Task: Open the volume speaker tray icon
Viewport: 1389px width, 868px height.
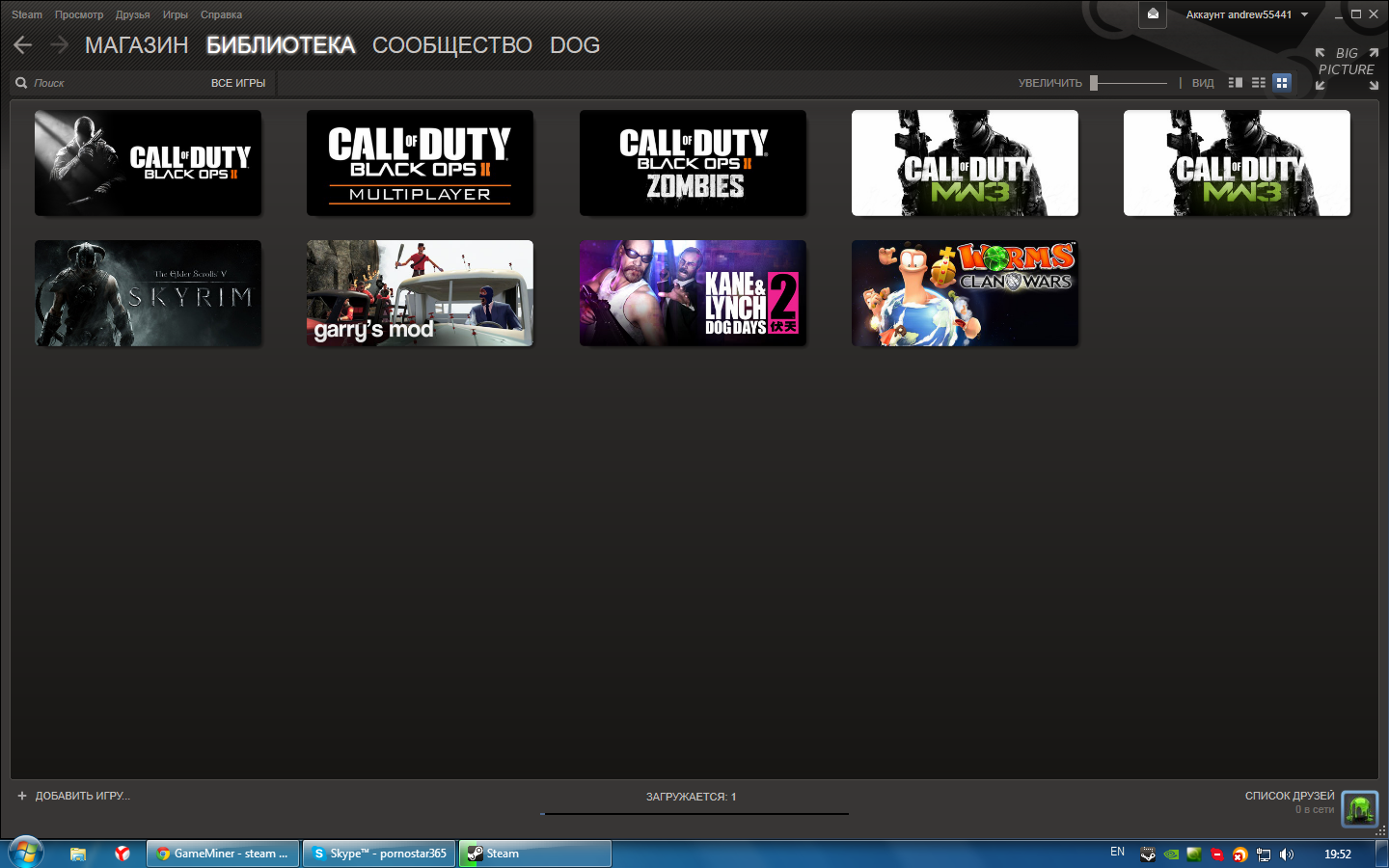Action: point(1287,854)
